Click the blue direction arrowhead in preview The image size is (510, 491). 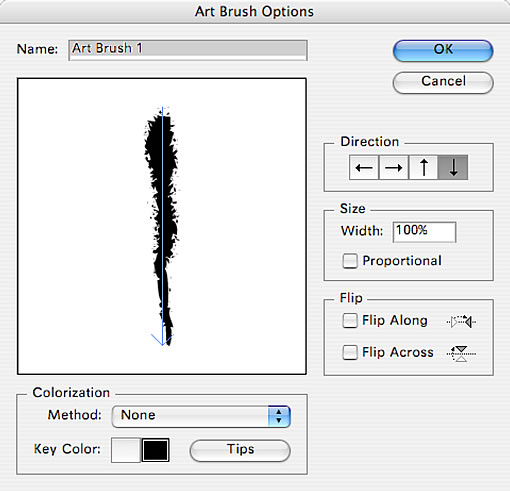tap(162, 340)
